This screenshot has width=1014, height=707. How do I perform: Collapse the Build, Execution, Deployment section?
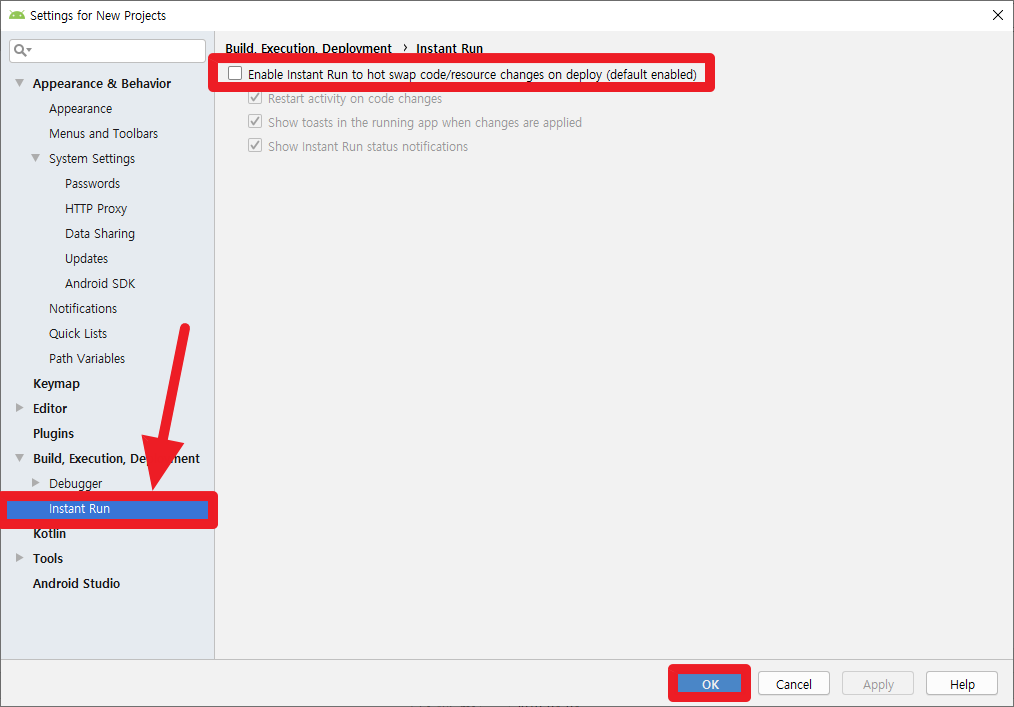click(19, 457)
